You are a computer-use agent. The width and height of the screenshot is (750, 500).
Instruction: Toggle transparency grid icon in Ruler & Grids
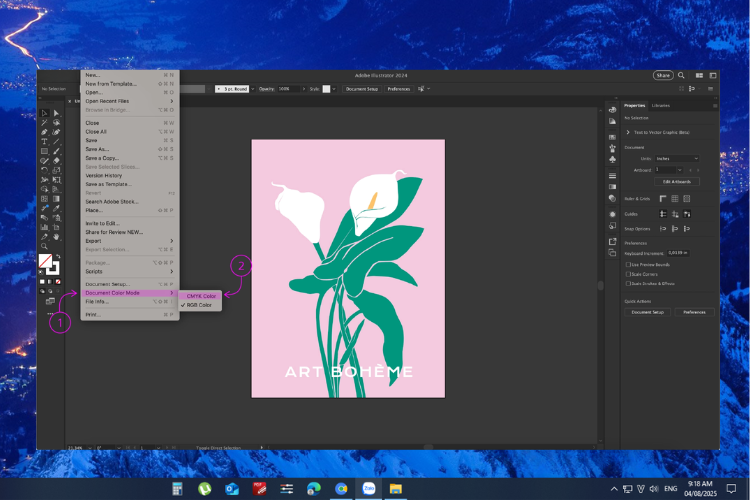(687, 199)
